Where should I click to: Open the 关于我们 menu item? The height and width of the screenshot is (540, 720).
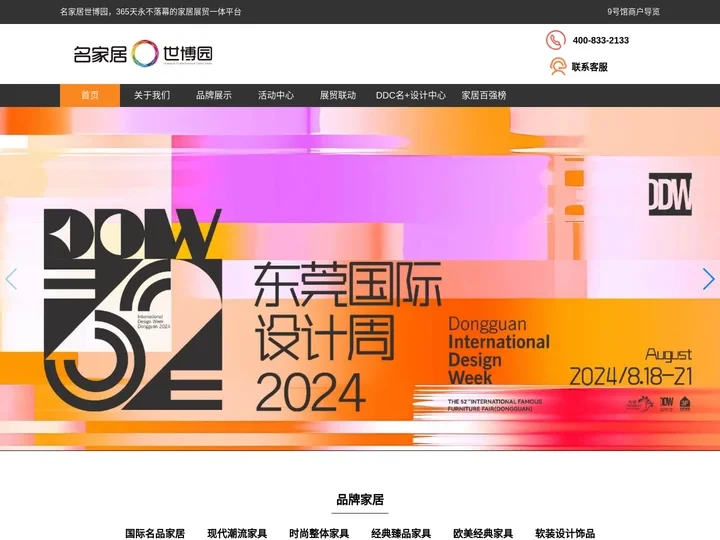(152, 95)
